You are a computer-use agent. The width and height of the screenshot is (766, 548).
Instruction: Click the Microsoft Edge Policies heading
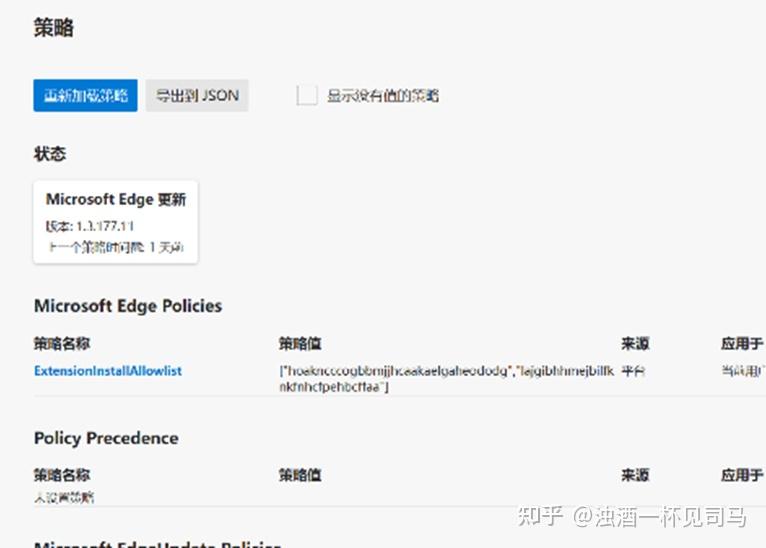pyautogui.click(x=128, y=306)
